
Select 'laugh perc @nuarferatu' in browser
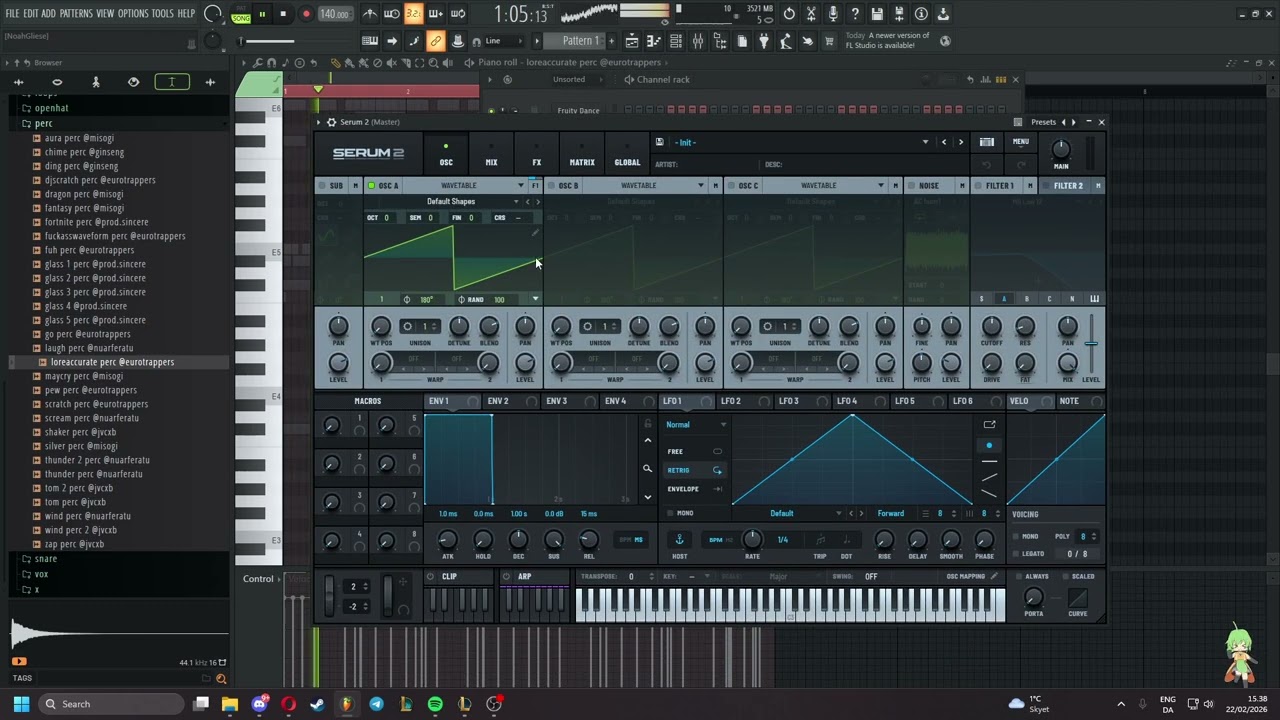point(89,348)
